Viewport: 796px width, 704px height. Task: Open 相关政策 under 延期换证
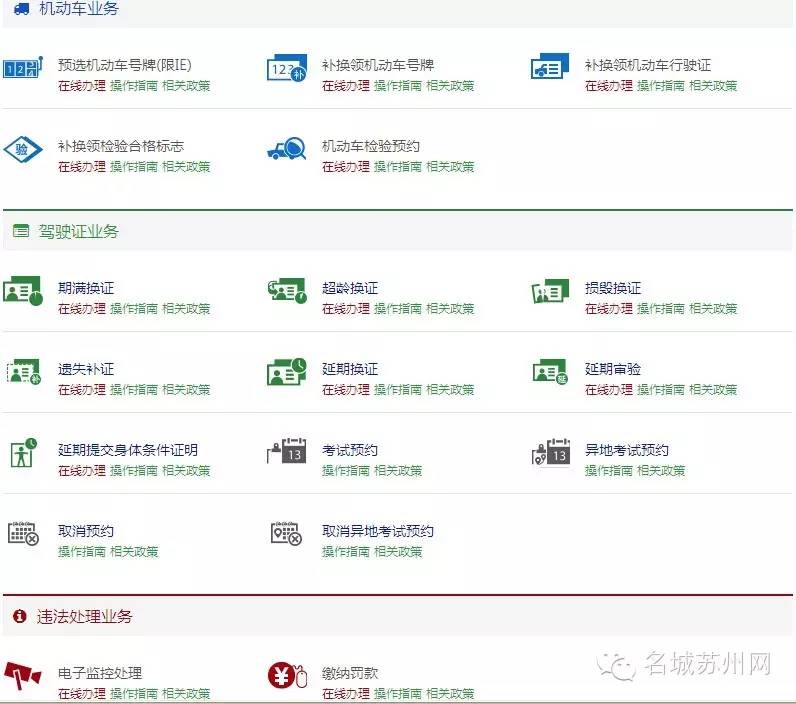[450, 390]
